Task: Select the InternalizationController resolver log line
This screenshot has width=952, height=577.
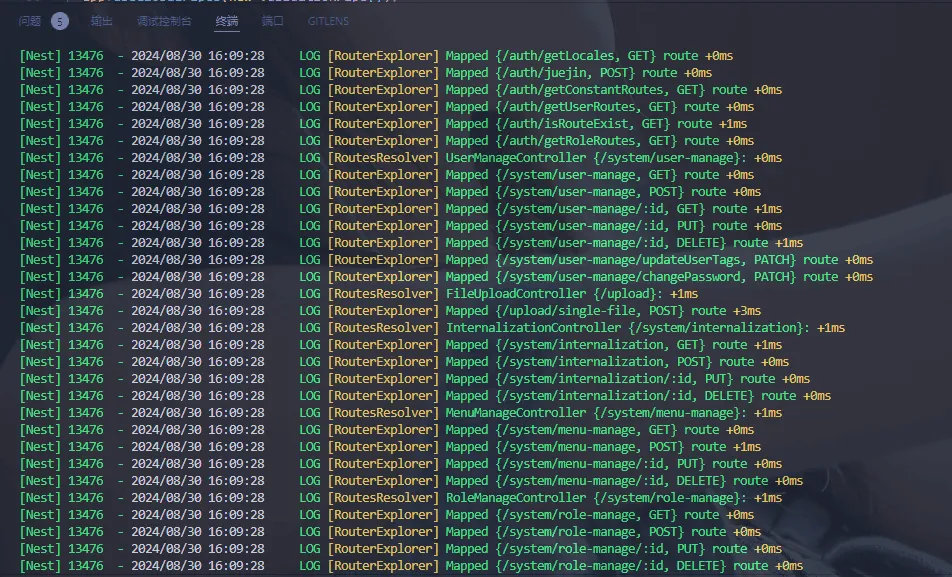Action: pyautogui.click(x=432, y=328)
